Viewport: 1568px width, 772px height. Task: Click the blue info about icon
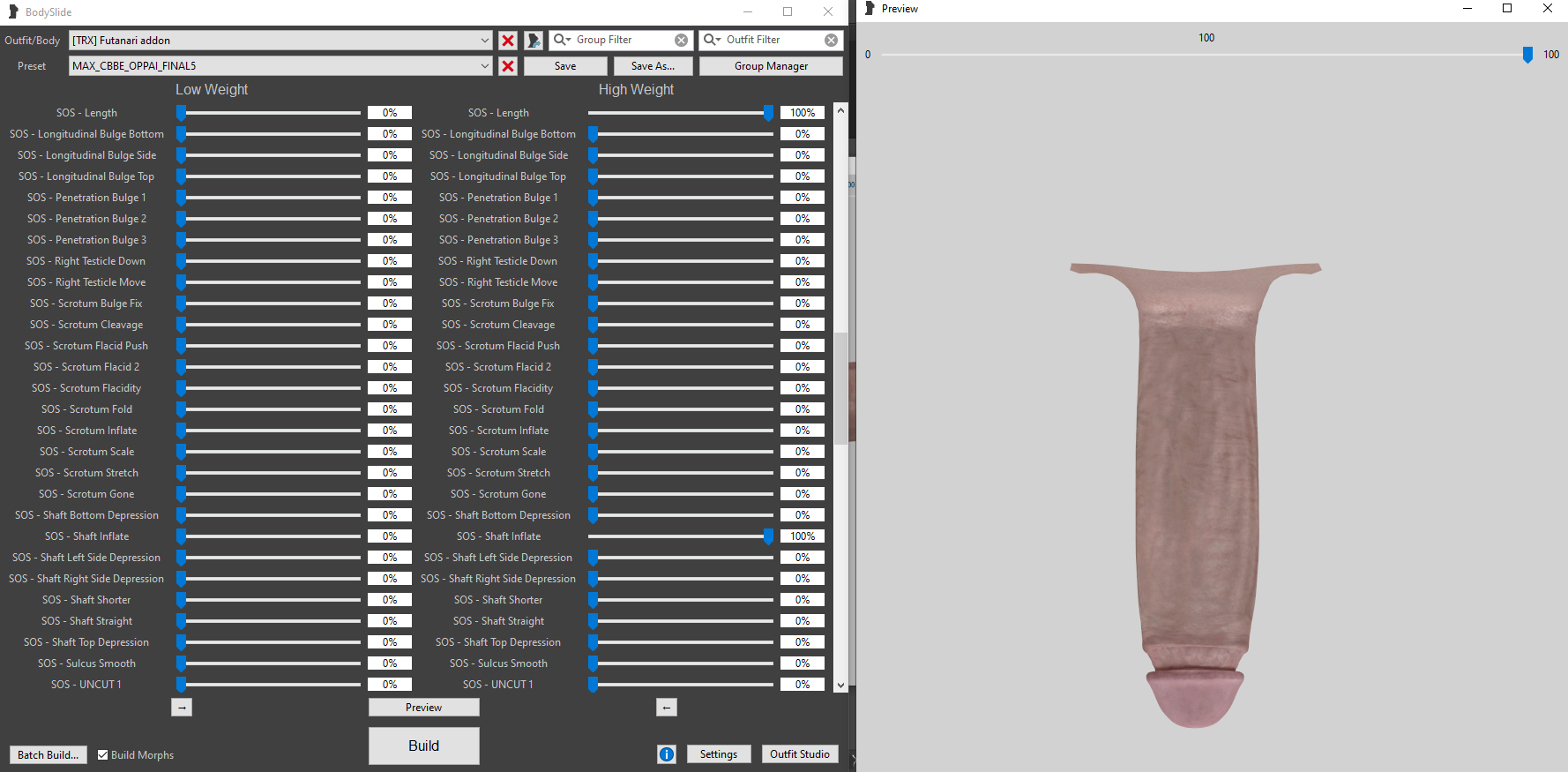tap(667, 754)
